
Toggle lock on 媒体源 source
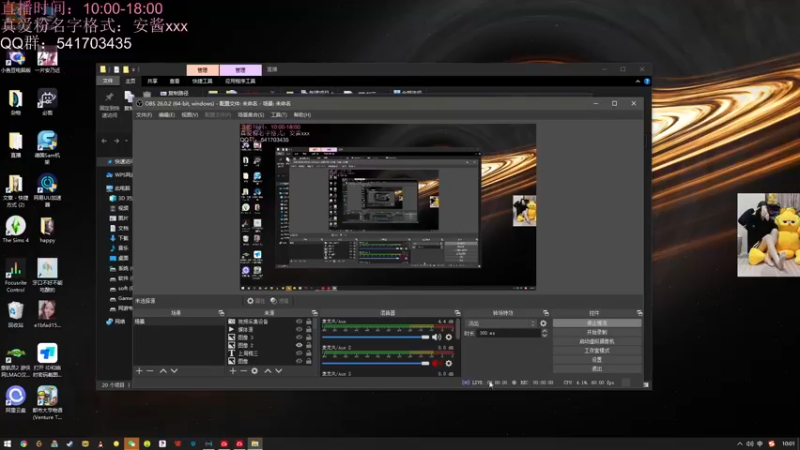pos(308,330)
